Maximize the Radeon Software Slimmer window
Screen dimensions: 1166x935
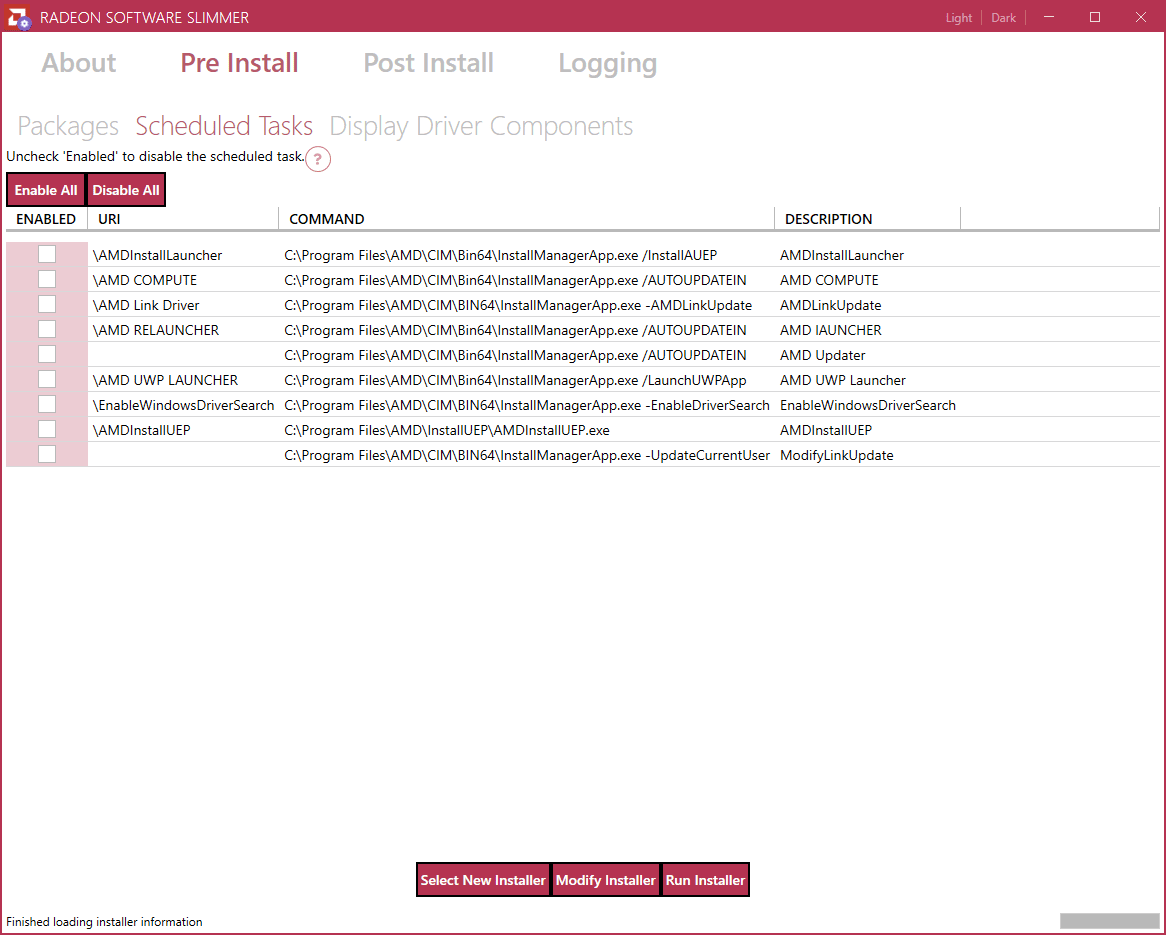point(1095,17)
